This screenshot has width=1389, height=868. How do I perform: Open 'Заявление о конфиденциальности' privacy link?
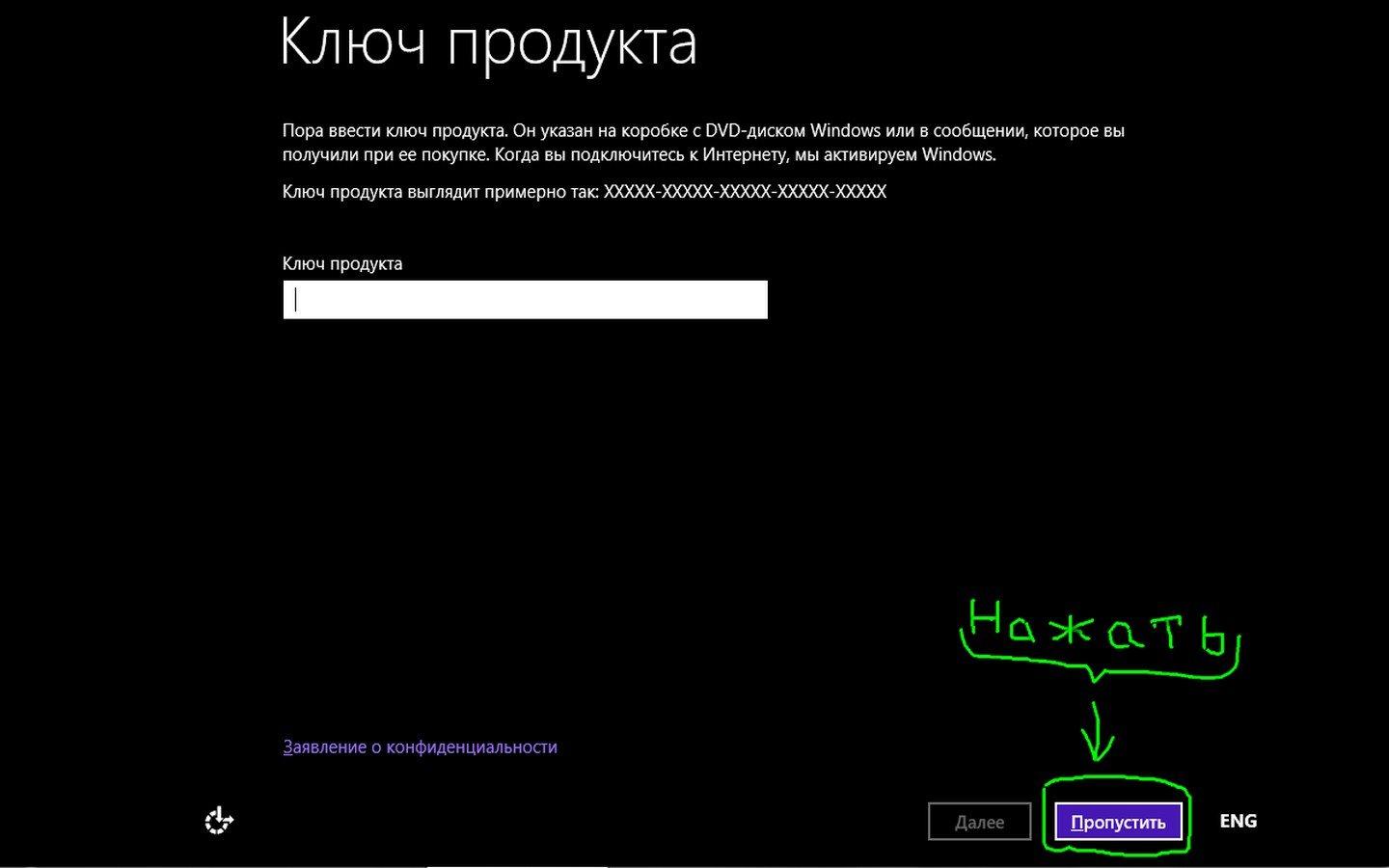point(420,746)
